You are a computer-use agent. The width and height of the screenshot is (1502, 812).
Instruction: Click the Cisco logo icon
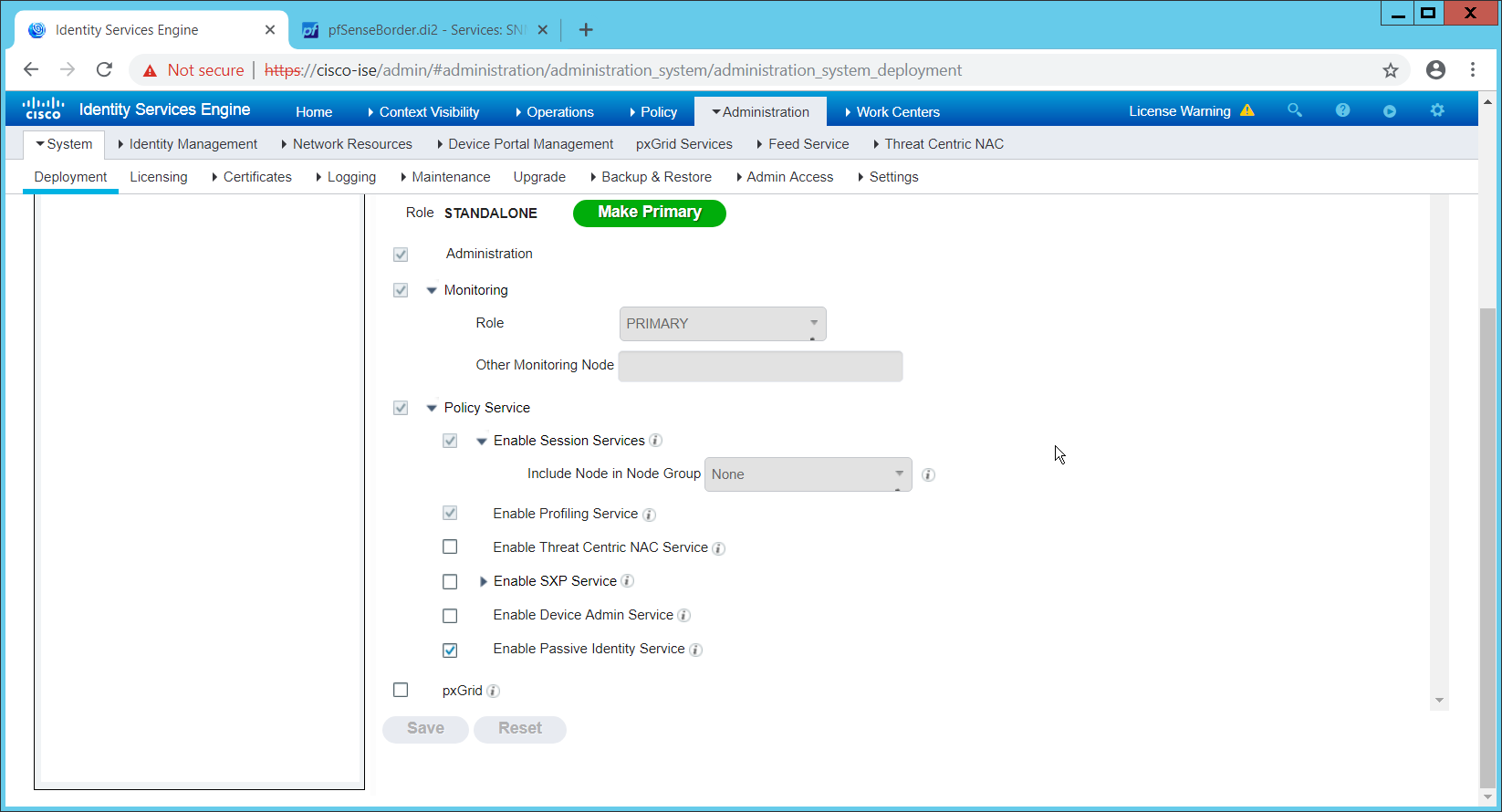tap(43, 109)
